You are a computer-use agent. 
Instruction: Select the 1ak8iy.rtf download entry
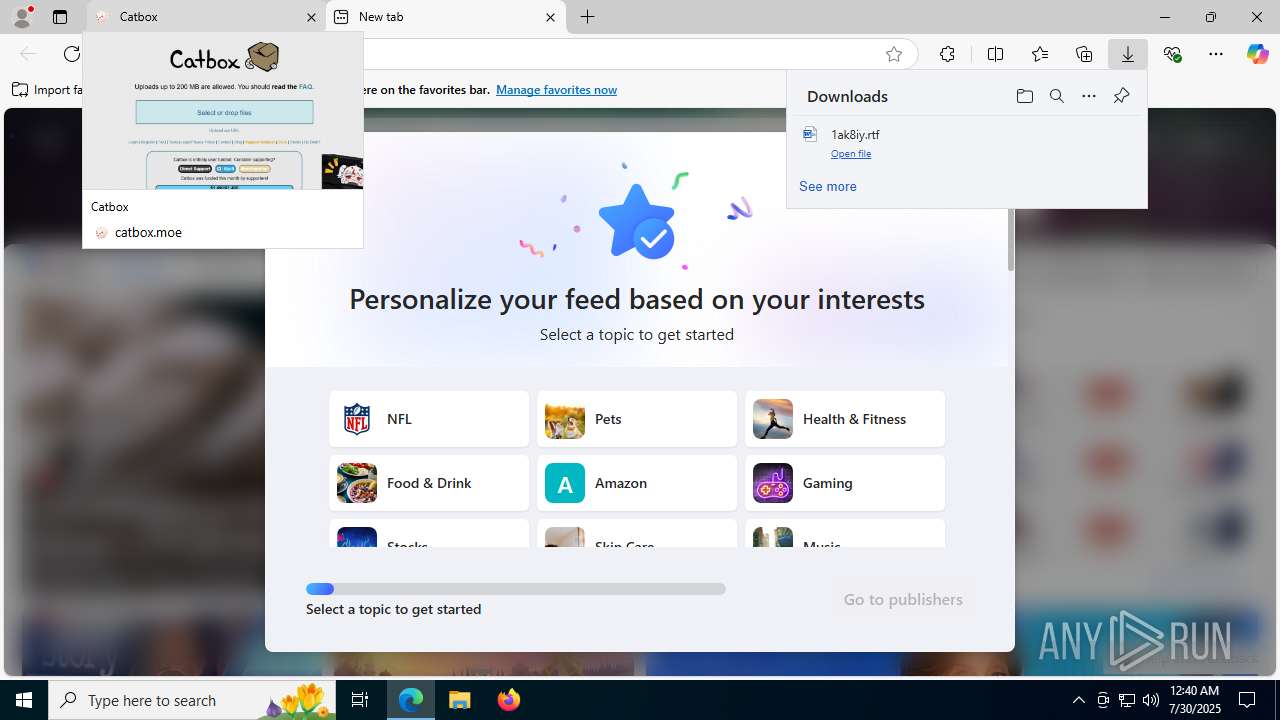click(967, 144)
